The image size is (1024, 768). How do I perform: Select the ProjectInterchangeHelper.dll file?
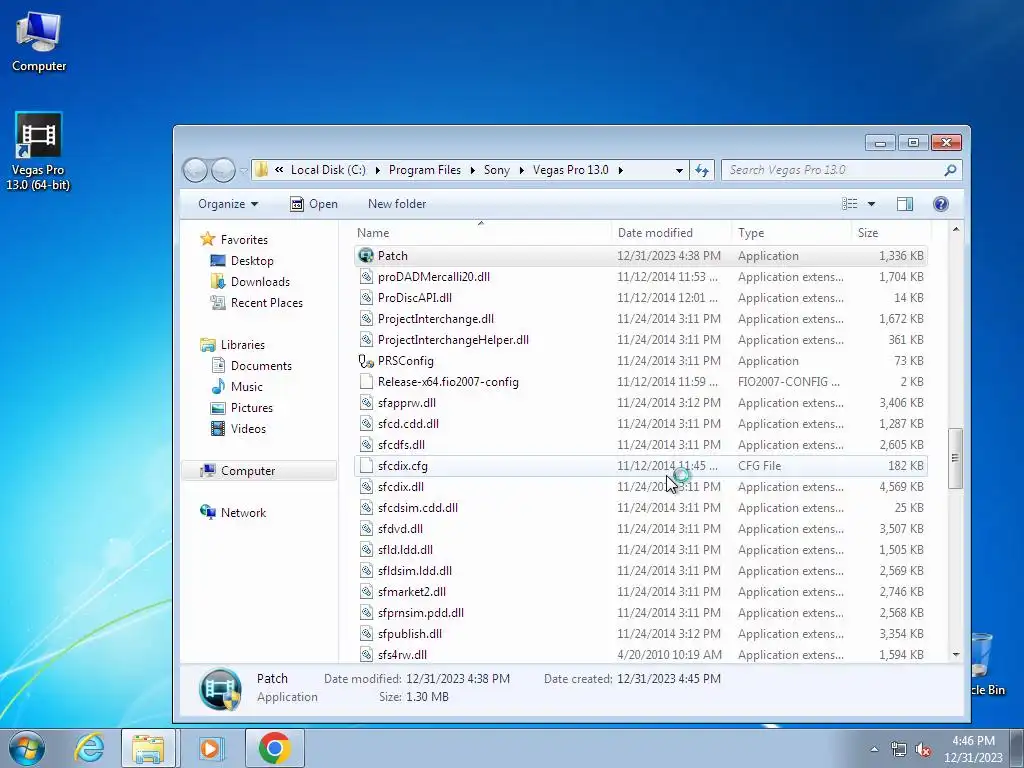tap(640, 340)
